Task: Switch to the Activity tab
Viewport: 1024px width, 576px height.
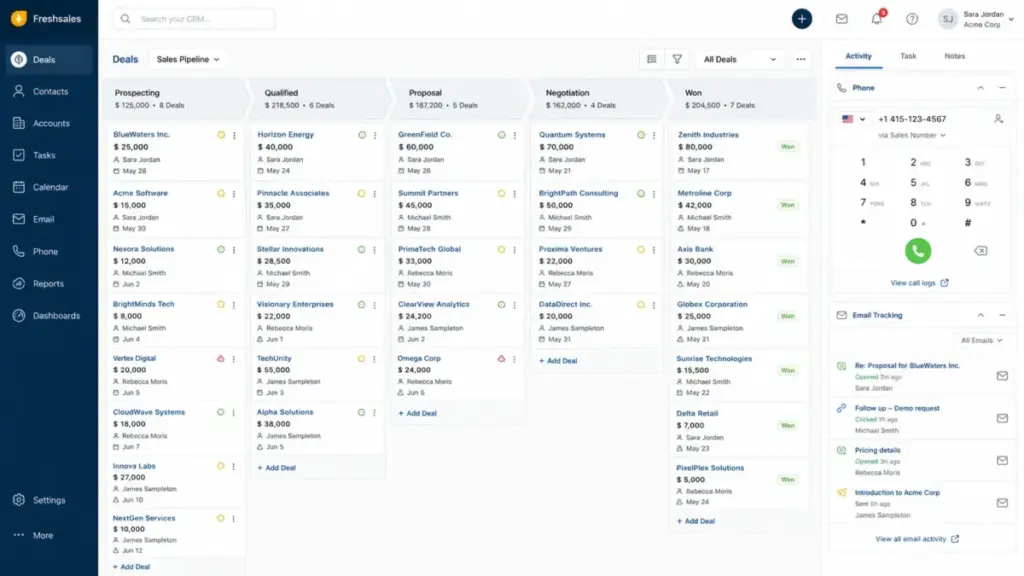Action: point(858,56)
